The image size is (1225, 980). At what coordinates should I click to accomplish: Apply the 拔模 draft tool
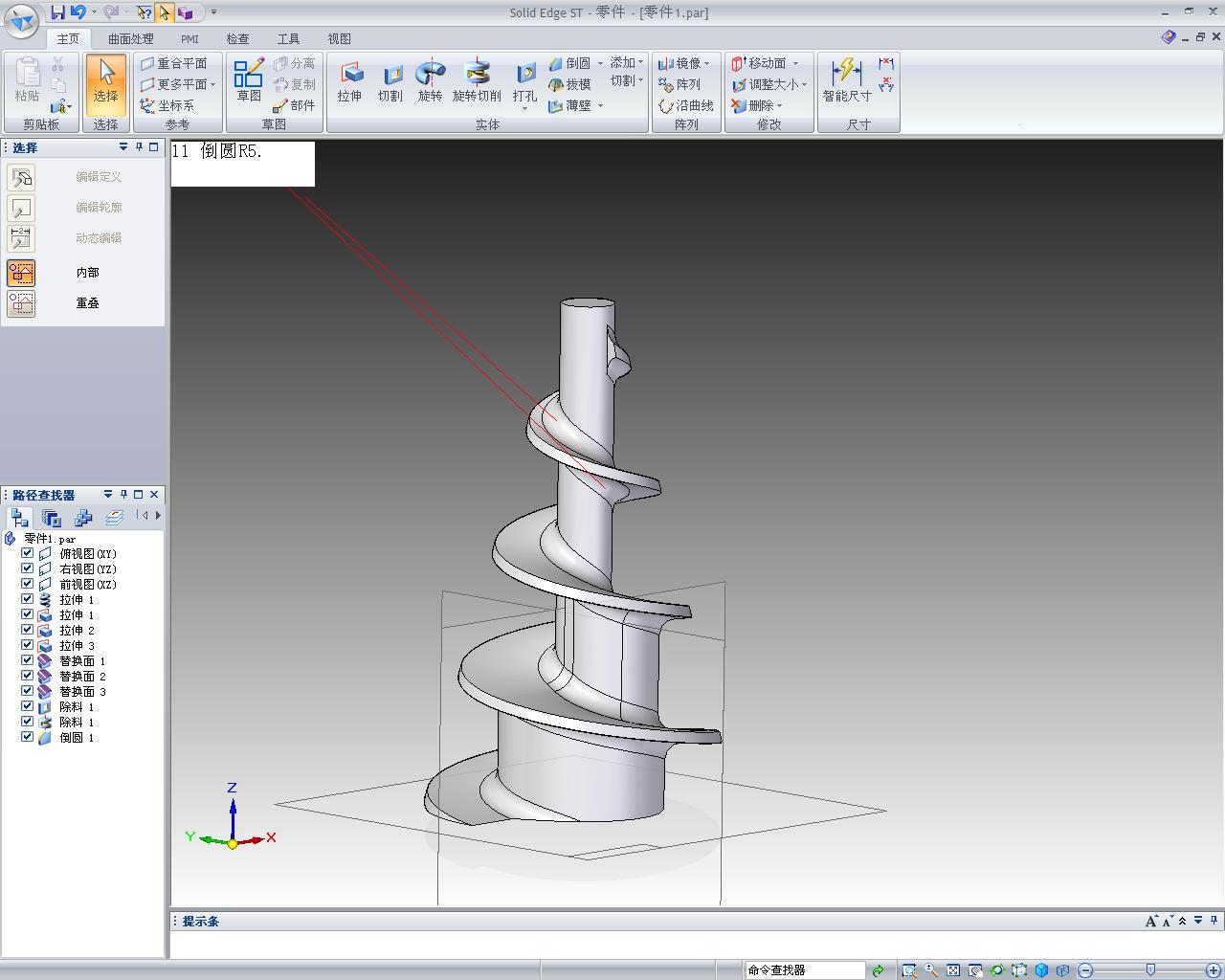[x=570, y=84]
